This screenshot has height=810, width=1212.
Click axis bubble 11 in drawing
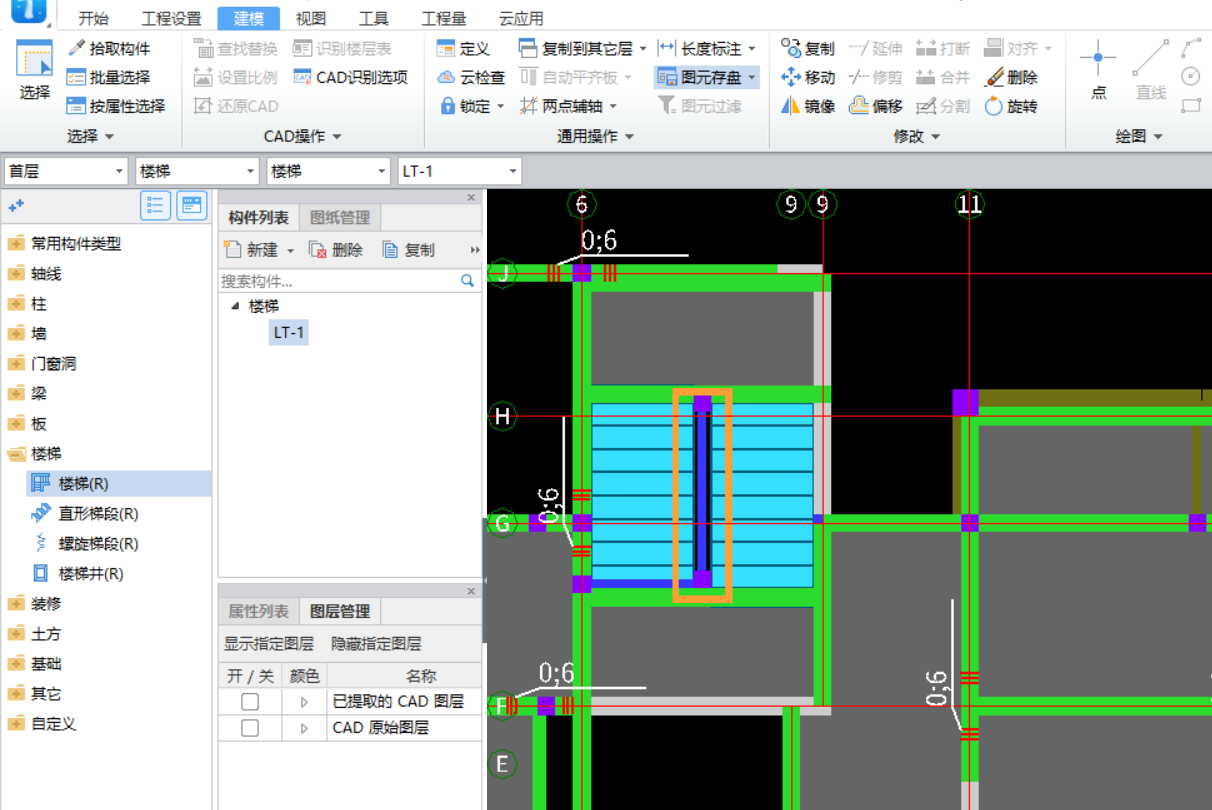pyautogui.click(x=969, y=205)
